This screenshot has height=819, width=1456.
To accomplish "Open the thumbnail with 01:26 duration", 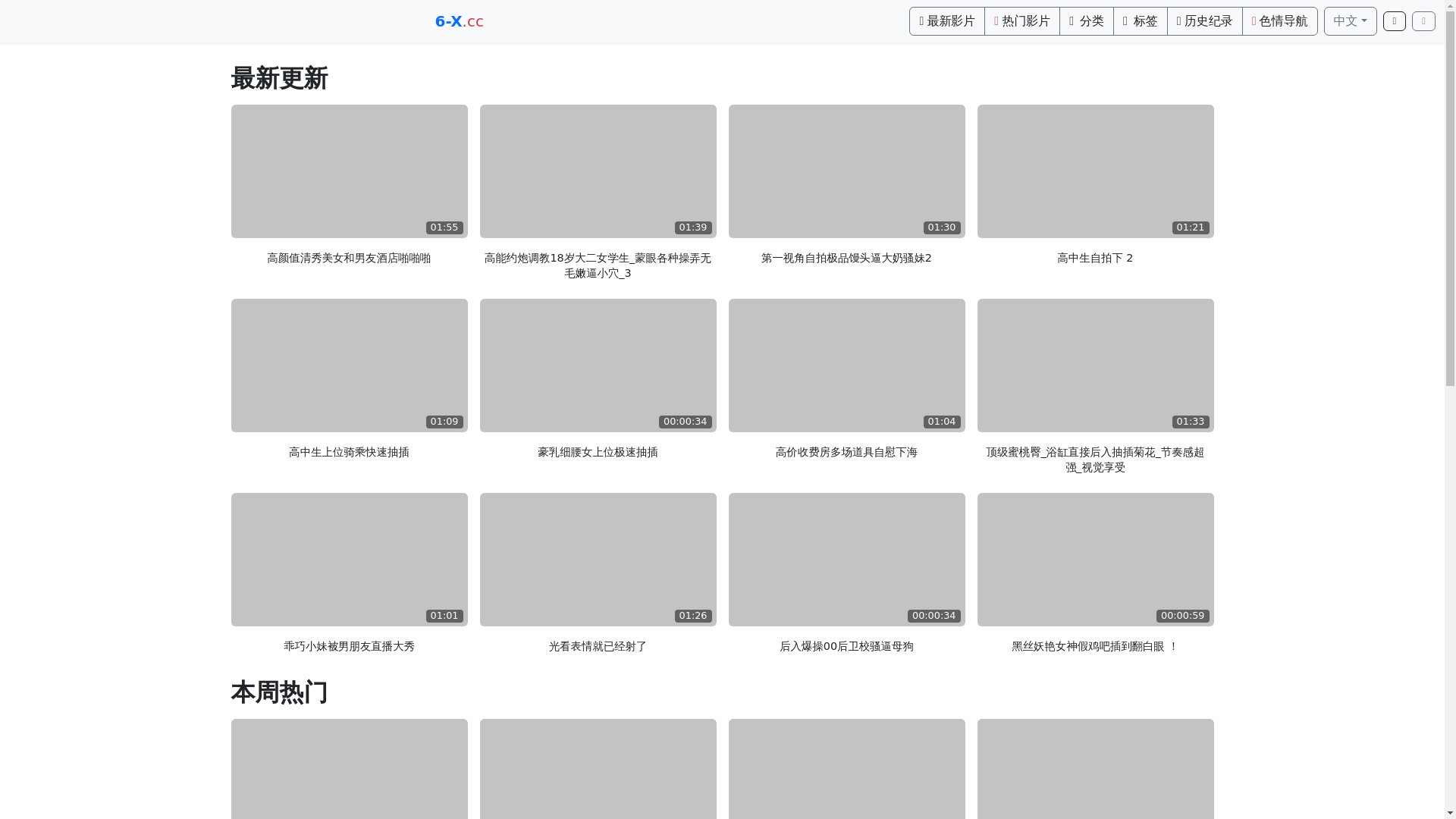I will (598, 560).
